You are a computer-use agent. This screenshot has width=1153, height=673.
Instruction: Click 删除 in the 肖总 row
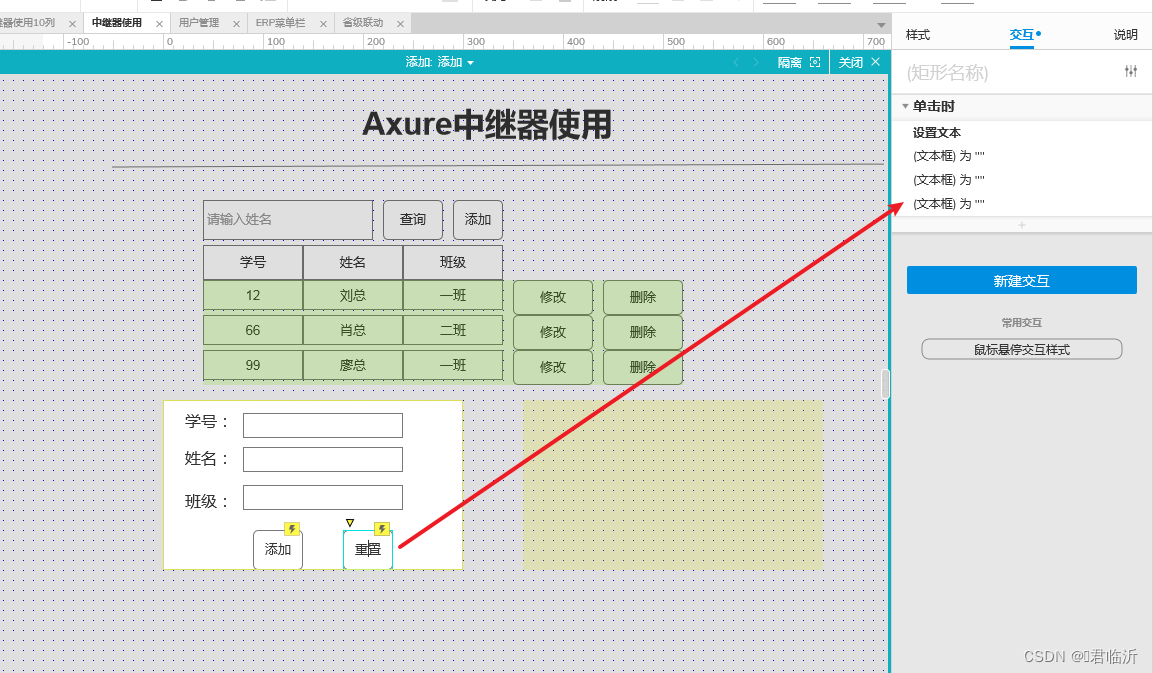point(643,332)
